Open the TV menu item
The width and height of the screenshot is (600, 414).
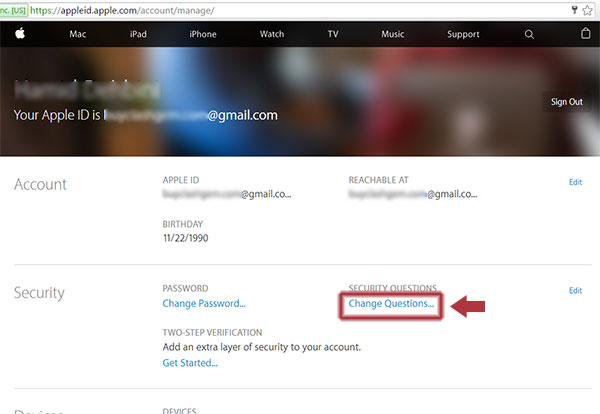(x=333, y=34)
